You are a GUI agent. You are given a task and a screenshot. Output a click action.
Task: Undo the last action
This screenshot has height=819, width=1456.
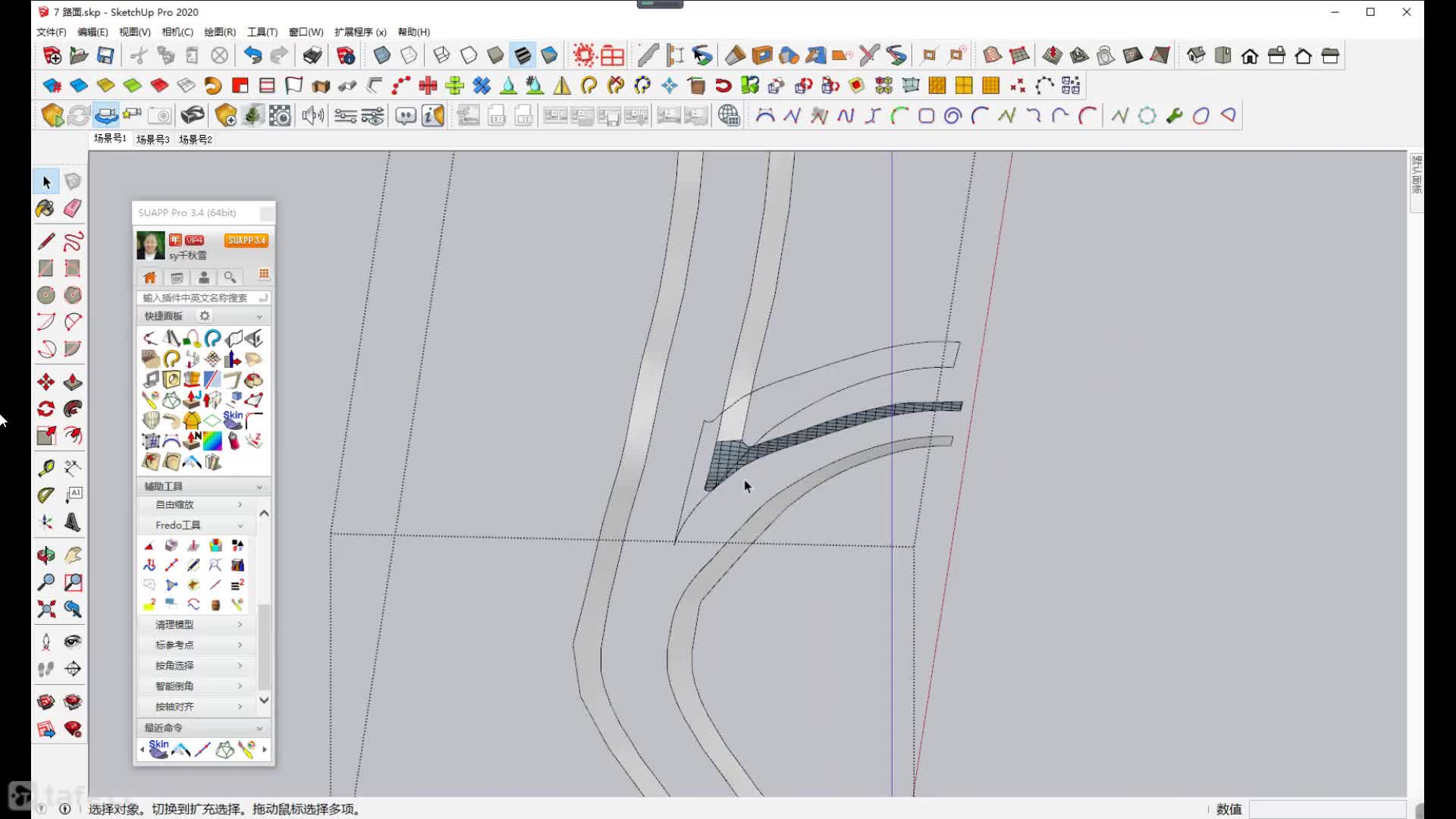pyautogui.click(x=253, y=55)
